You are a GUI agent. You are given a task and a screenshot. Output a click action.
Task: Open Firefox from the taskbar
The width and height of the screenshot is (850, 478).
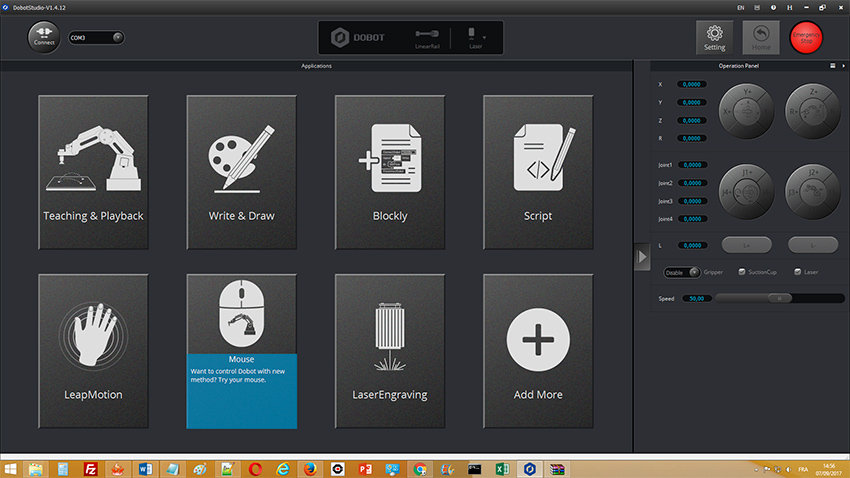pyautogui.click(x=310, y=469)
